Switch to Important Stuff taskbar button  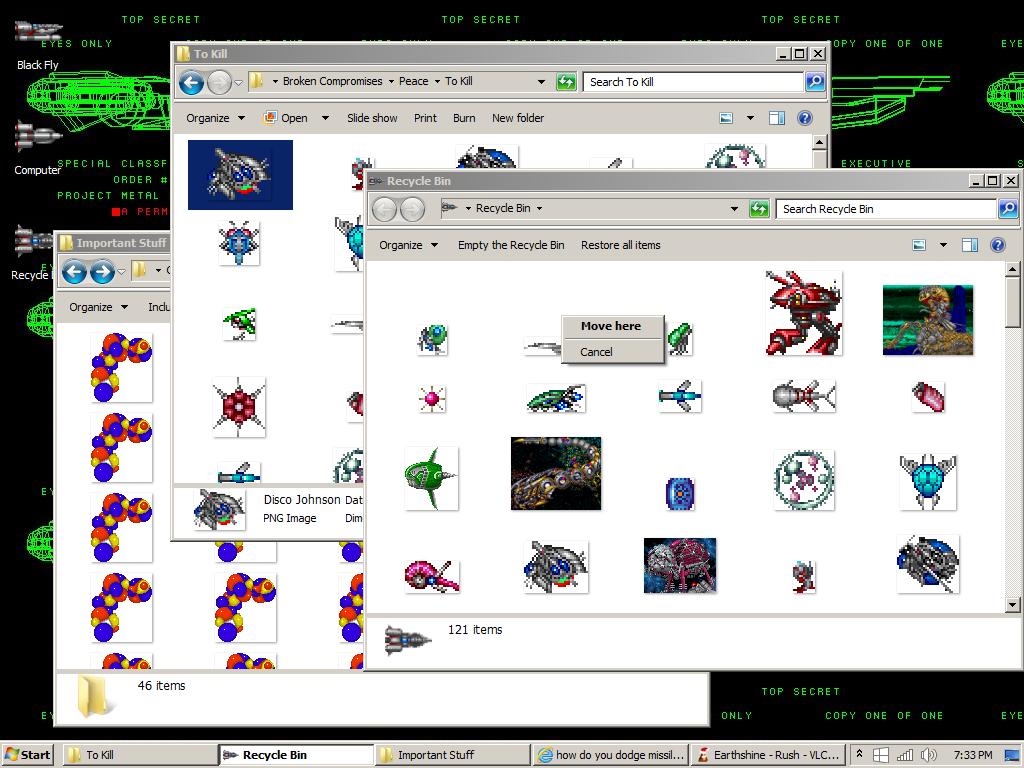(x=453, y=755)
